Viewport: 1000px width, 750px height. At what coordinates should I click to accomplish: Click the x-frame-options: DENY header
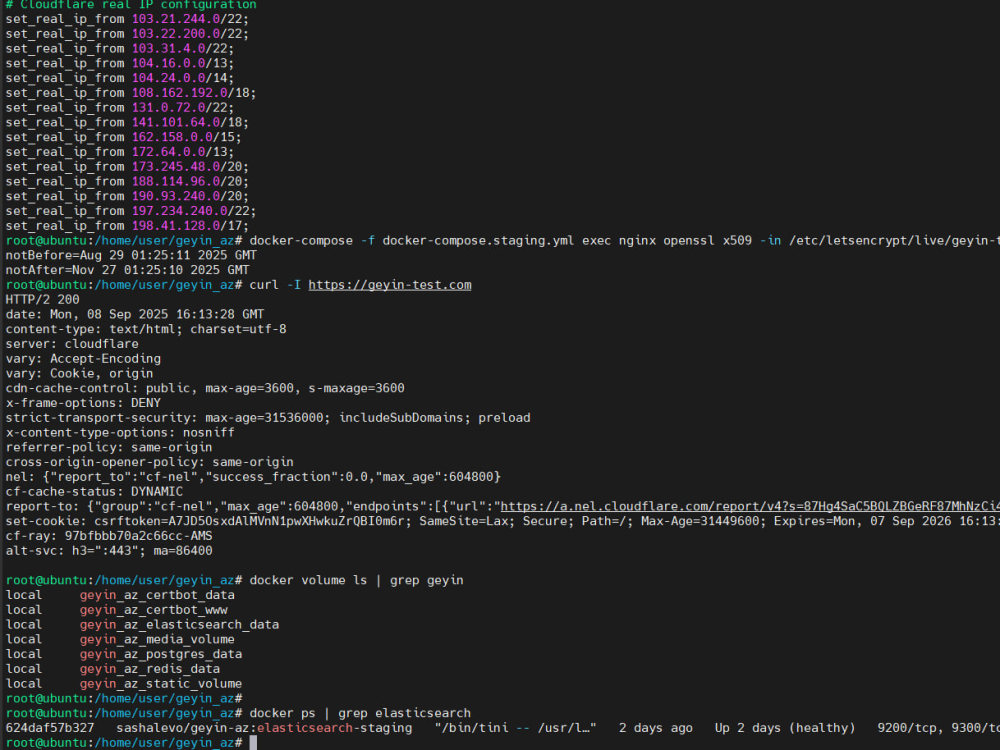click(x=84, y=403)
